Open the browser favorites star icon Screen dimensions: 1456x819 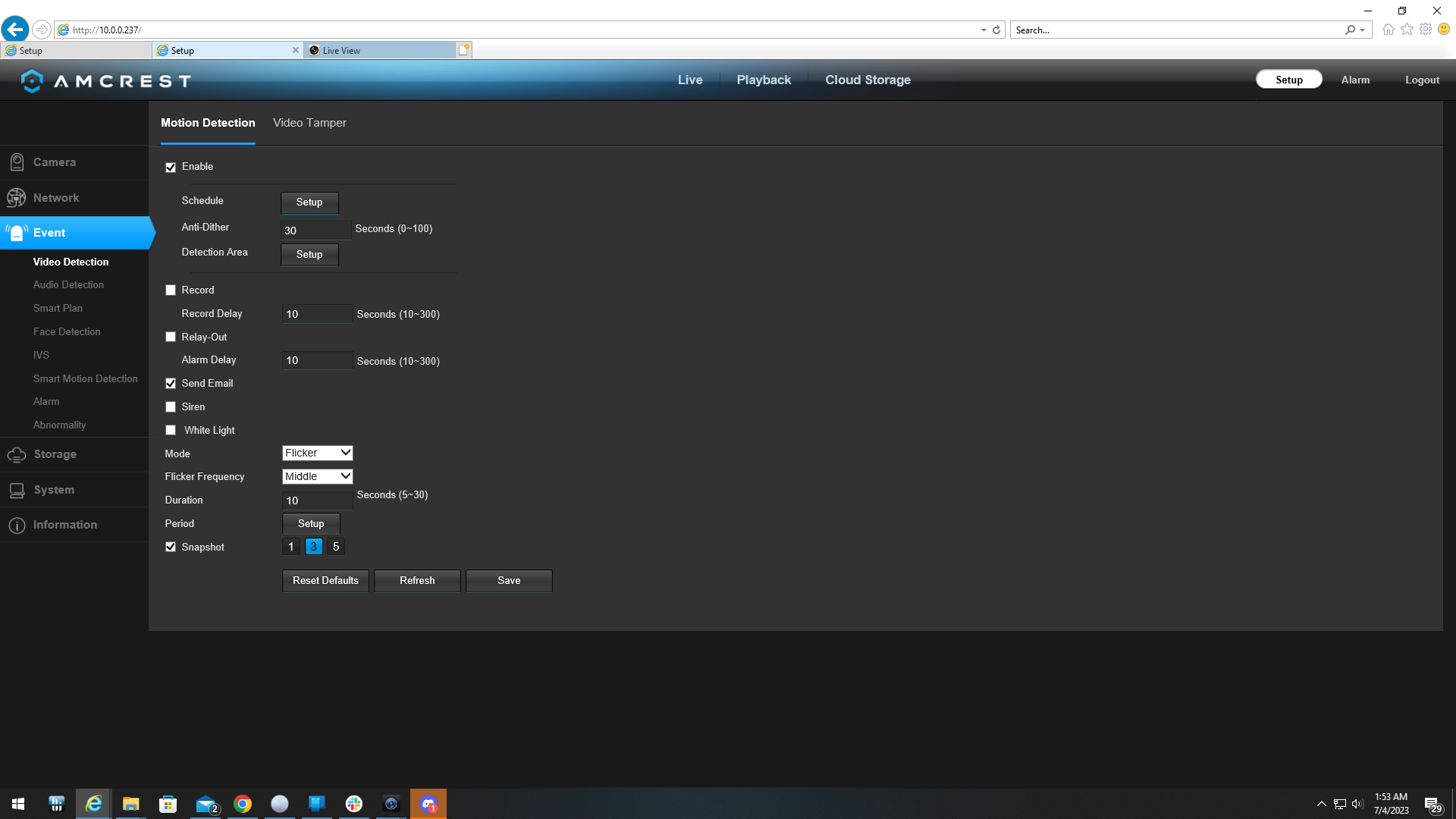coord(1407,30)
